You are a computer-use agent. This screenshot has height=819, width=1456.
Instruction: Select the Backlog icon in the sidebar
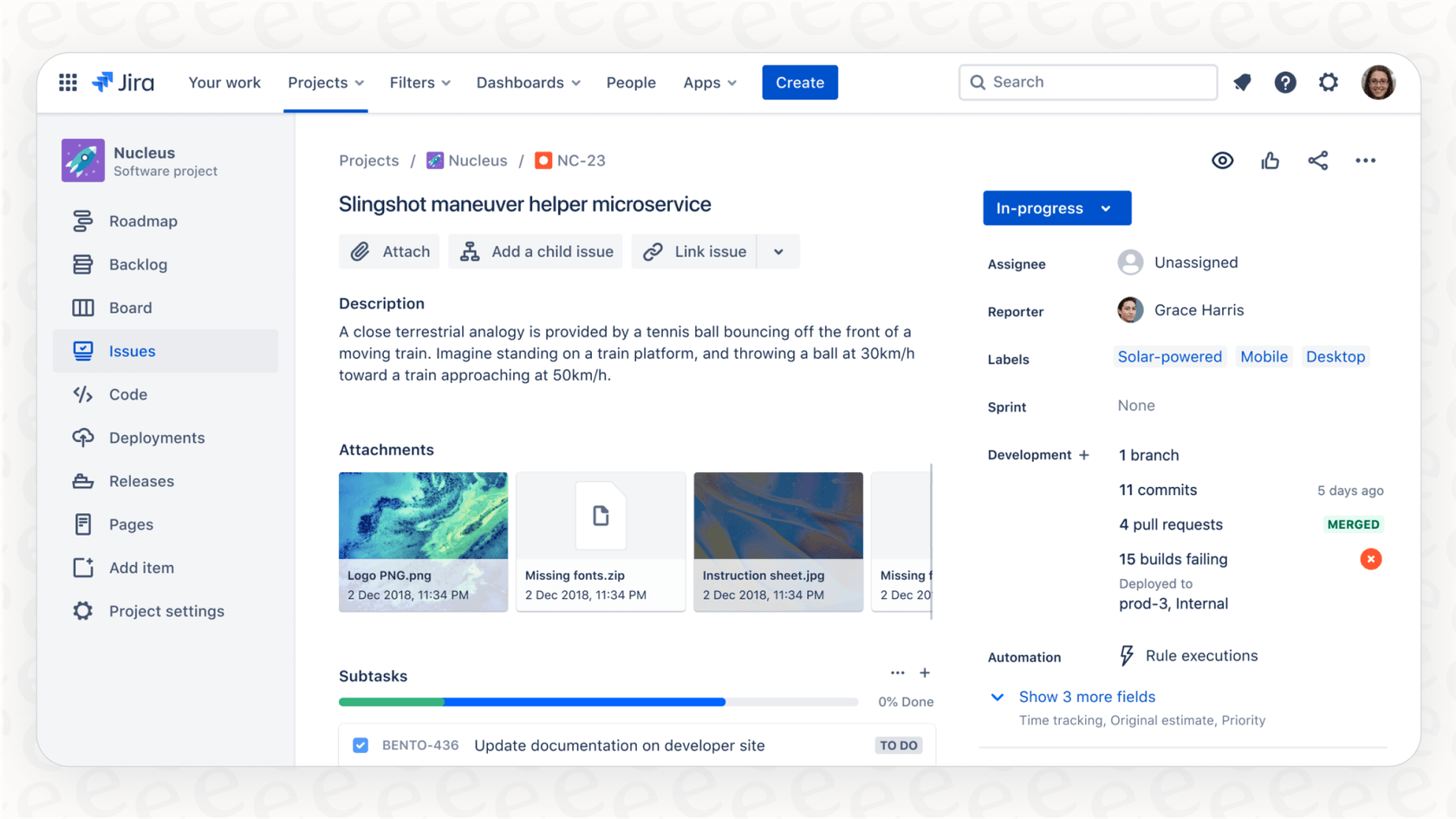[x=82, y=264]
